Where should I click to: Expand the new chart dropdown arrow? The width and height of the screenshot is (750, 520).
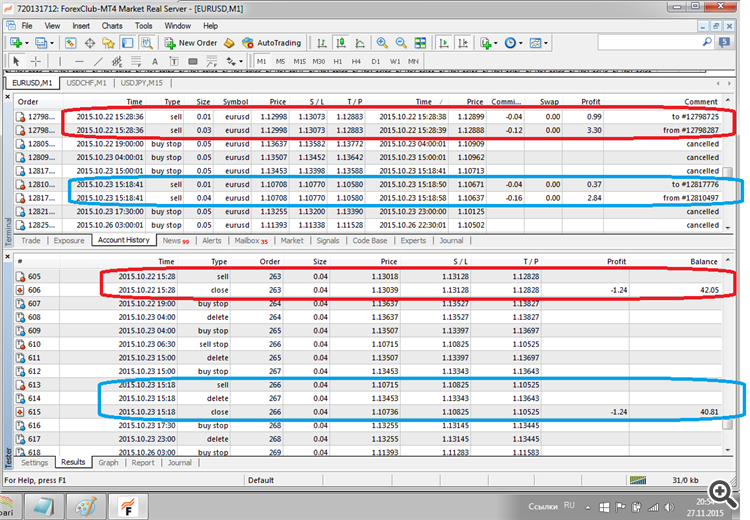(x=28, y=43)
